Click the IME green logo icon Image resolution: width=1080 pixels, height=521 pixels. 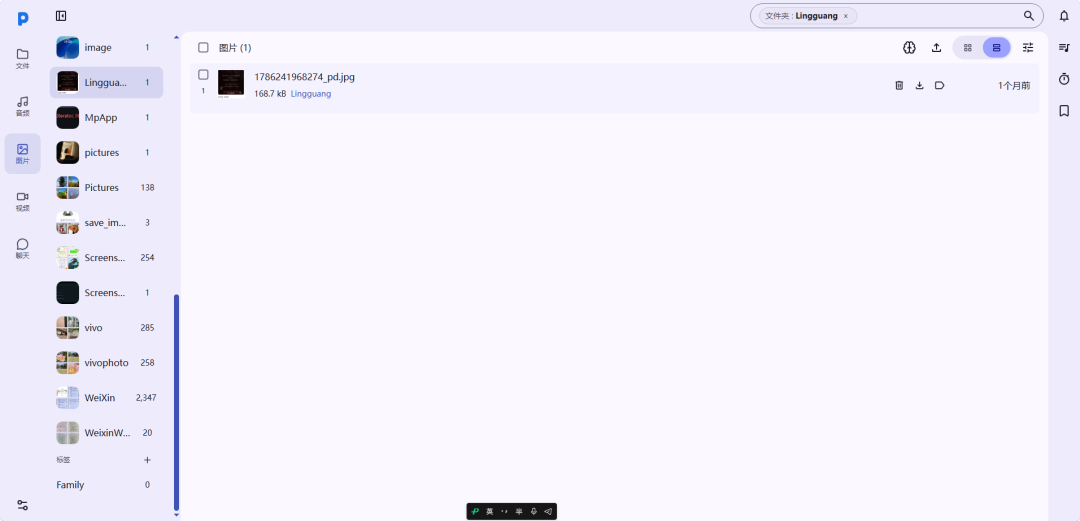pyautogui.click(x=475, y=511)
